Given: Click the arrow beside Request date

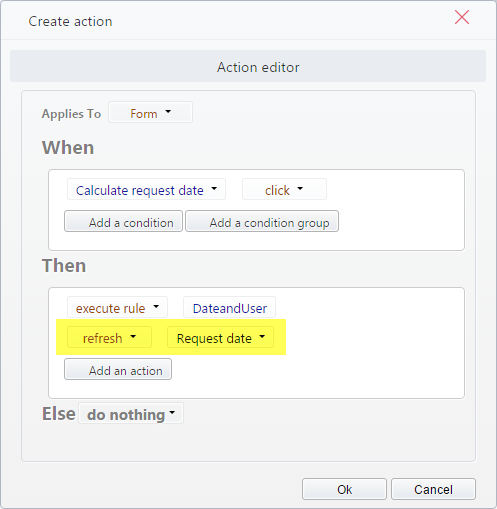Looking at the screenshot, I should click(262, 336).
